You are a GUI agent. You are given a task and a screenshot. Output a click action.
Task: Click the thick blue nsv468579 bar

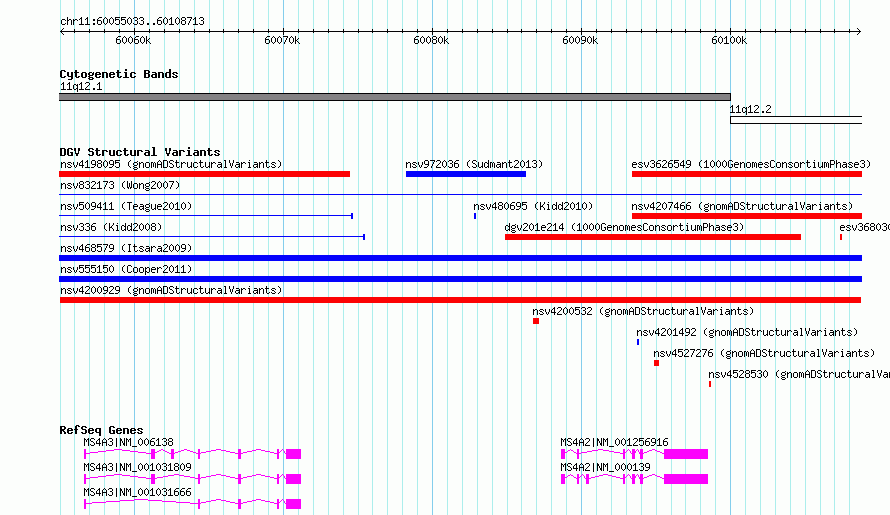click(x=460, y=258)
